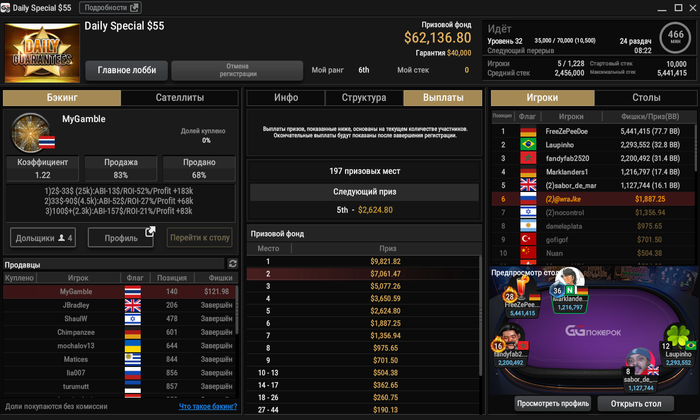Screen dimensions: 700x420
Task: Go to Главное лобби
Action: pos(127,71)
